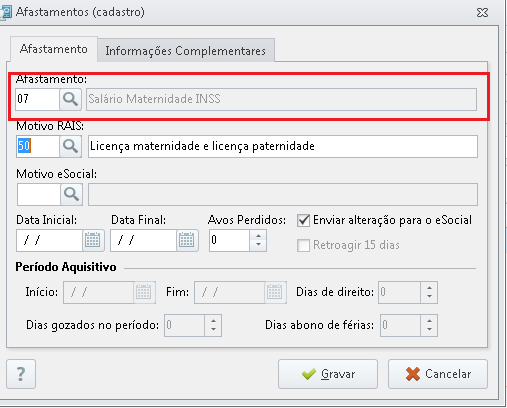Check the Retroagir 15 dias box
507x408 pixels.
click(x=303, y=245)
